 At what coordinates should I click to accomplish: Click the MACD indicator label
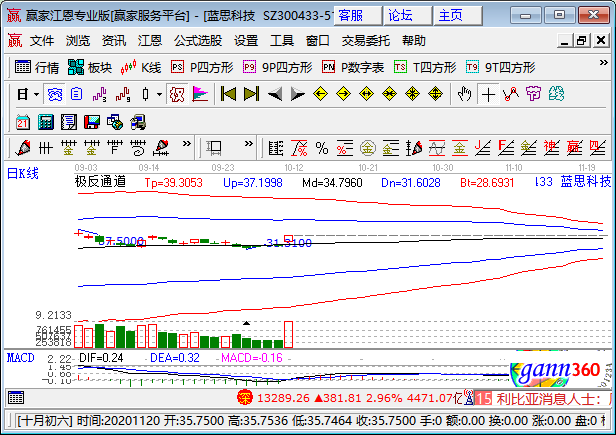point(20,358)
